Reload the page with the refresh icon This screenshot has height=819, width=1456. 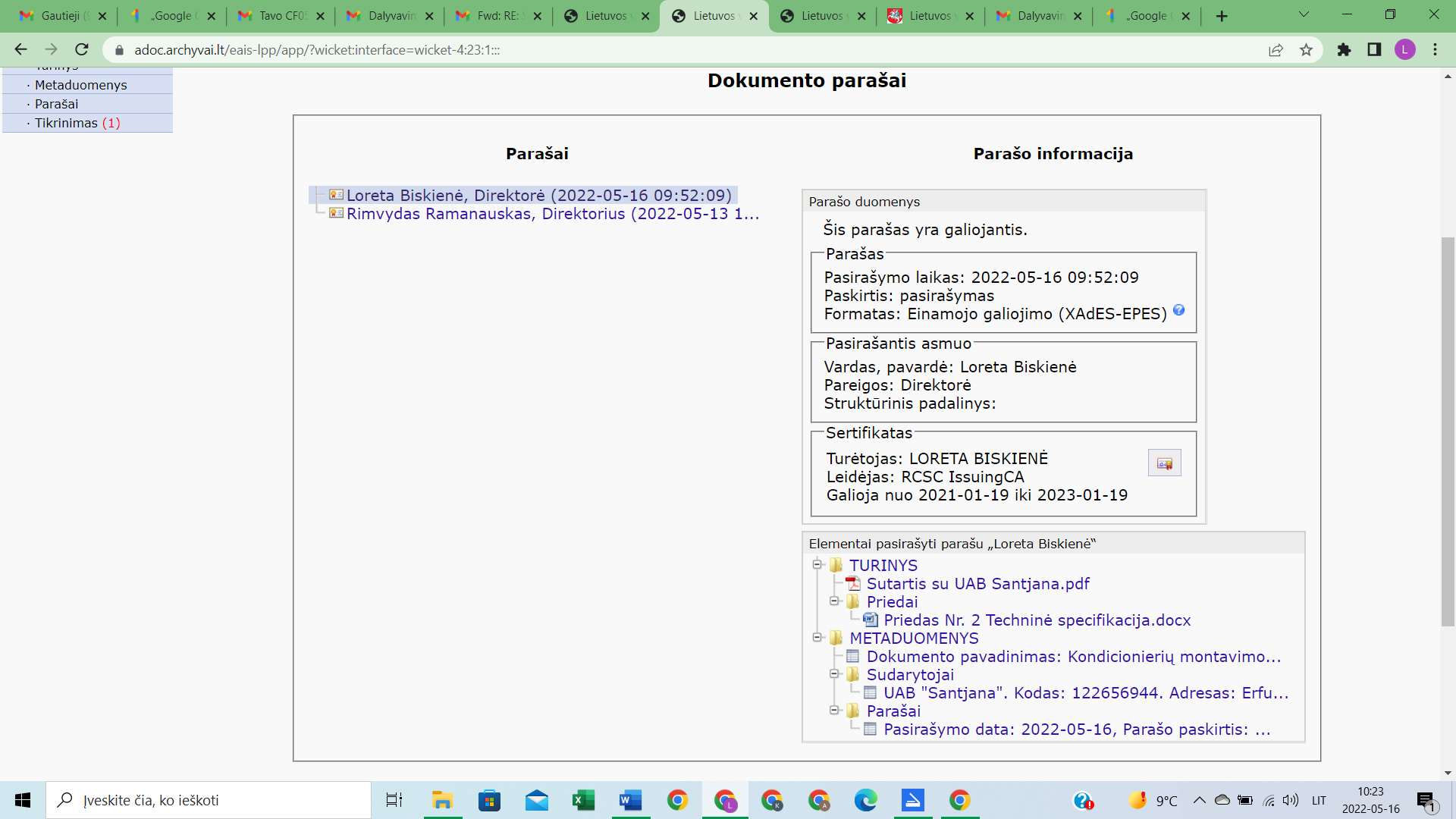(x=82, y=50)
